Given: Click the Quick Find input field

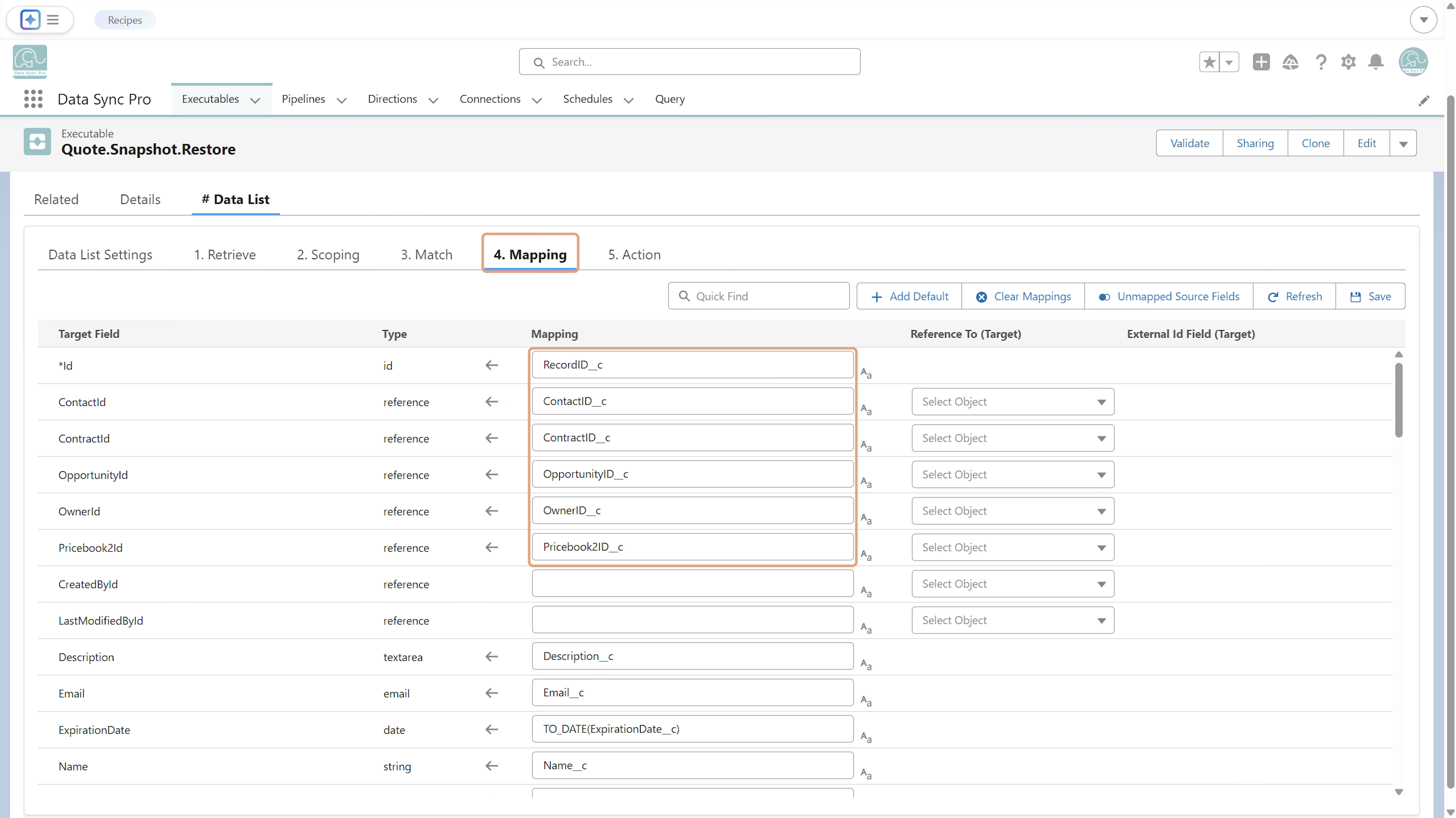Looking at the screenshot, I should pyautogui.click(x=758, y=296).
